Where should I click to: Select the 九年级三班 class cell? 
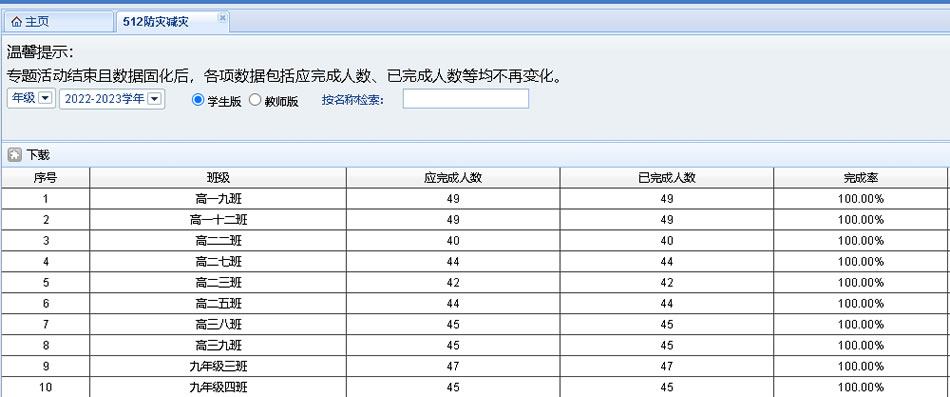click(218, 366)
